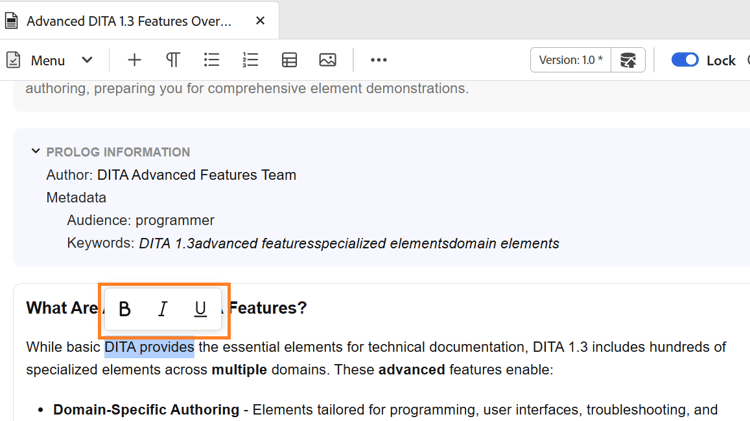Close the Advanced DITA 1.3 Features tab
Image resolution: width=750 pixels, height=421 pixels.
click(x=260, y=21)
